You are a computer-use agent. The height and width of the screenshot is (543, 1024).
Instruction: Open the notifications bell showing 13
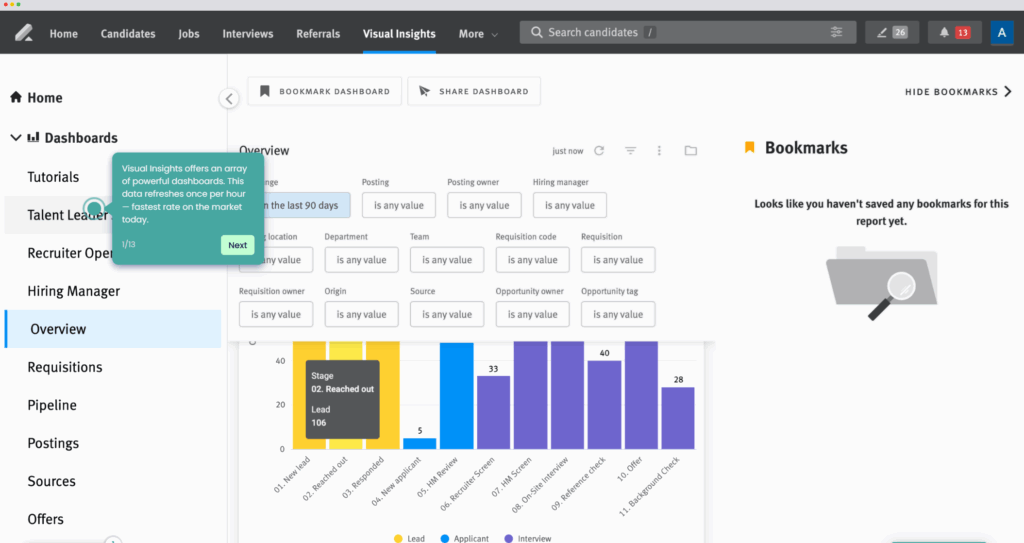[x=954, y=32]
